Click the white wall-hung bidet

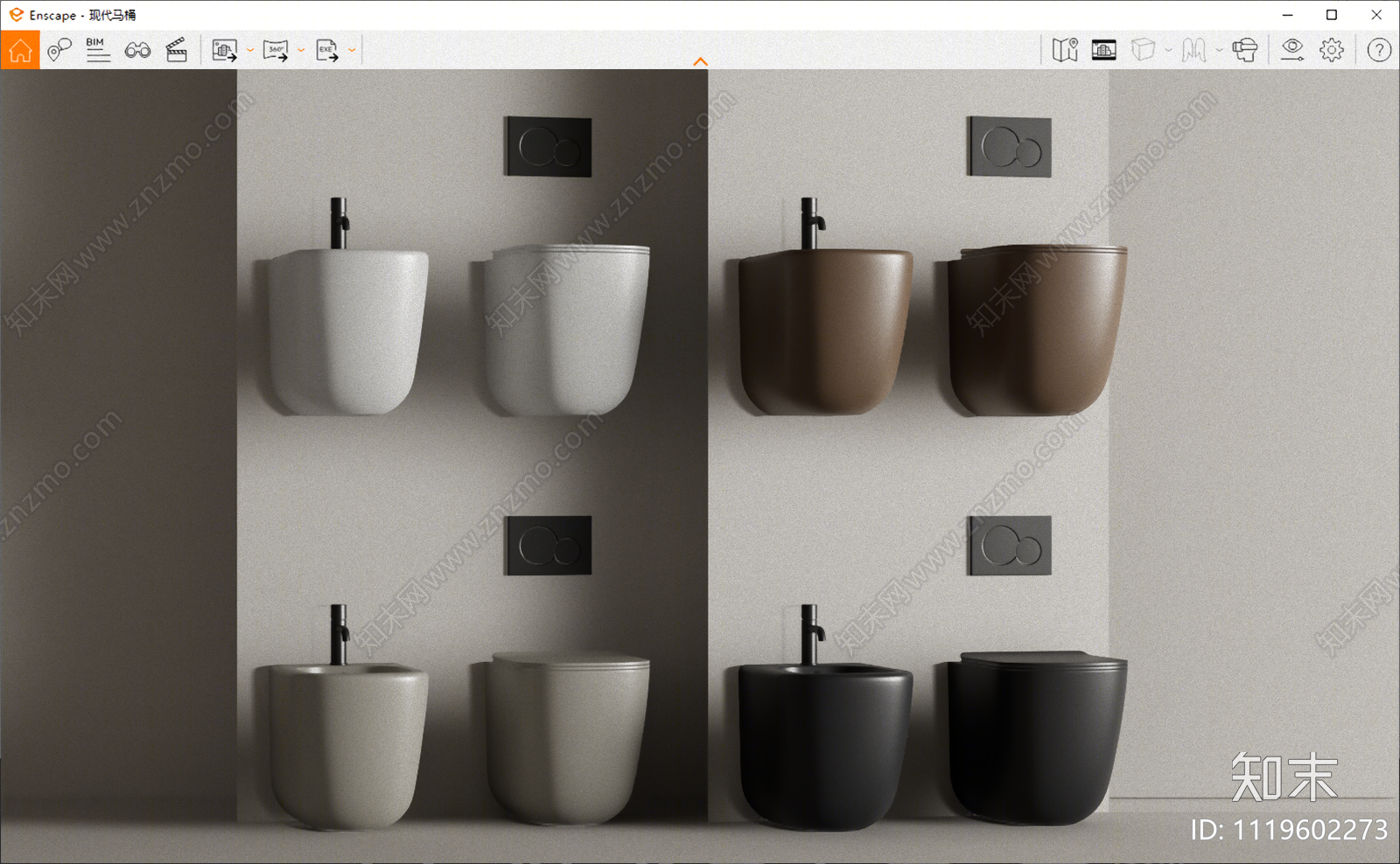(x=347, y=331)
